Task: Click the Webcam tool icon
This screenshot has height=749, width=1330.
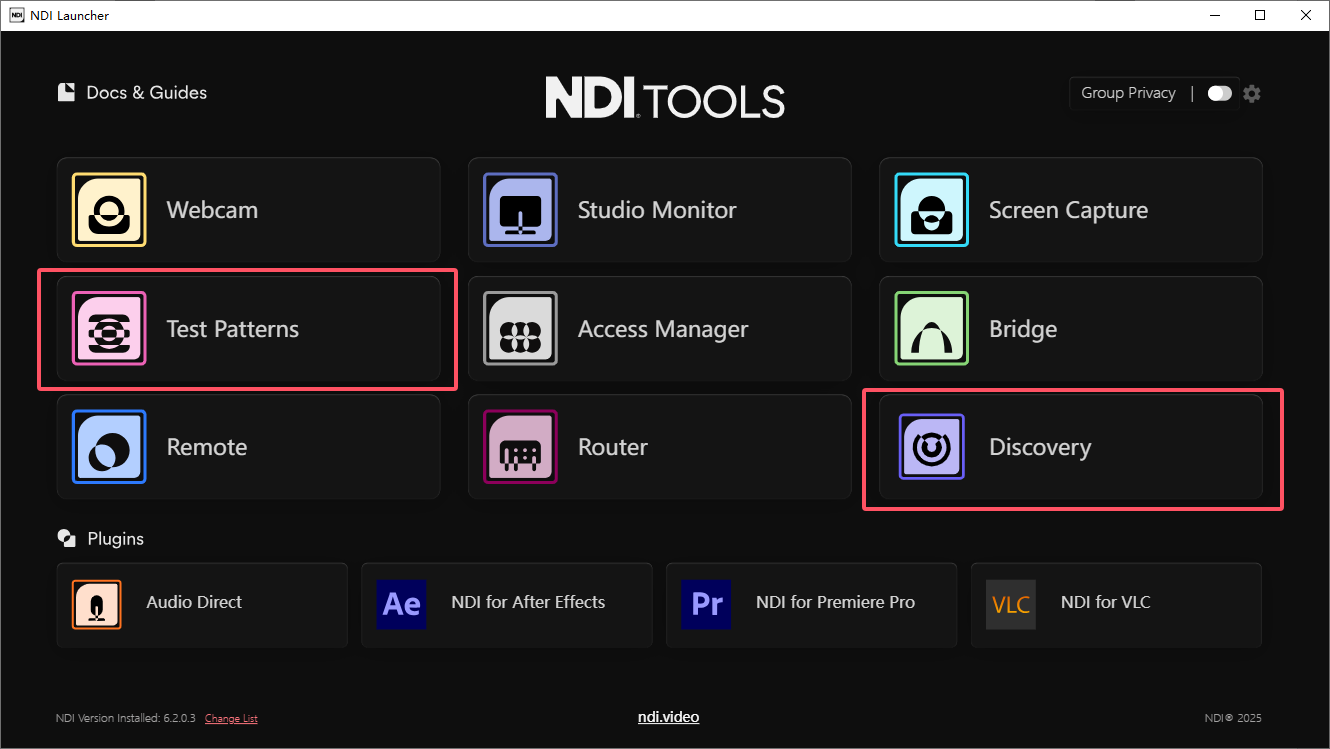Action: pos(109,210)
